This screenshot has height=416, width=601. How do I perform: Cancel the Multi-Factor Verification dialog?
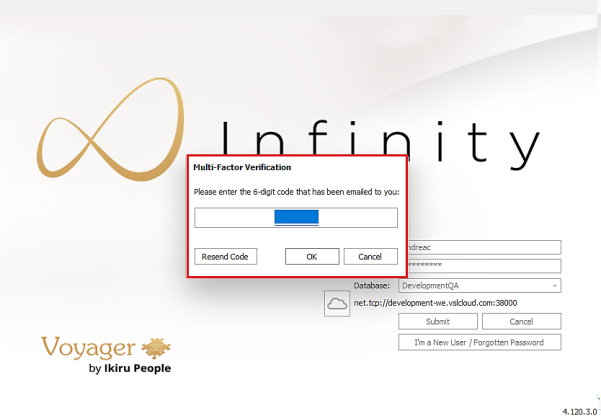pyautogui.click(x=371, y=257)
